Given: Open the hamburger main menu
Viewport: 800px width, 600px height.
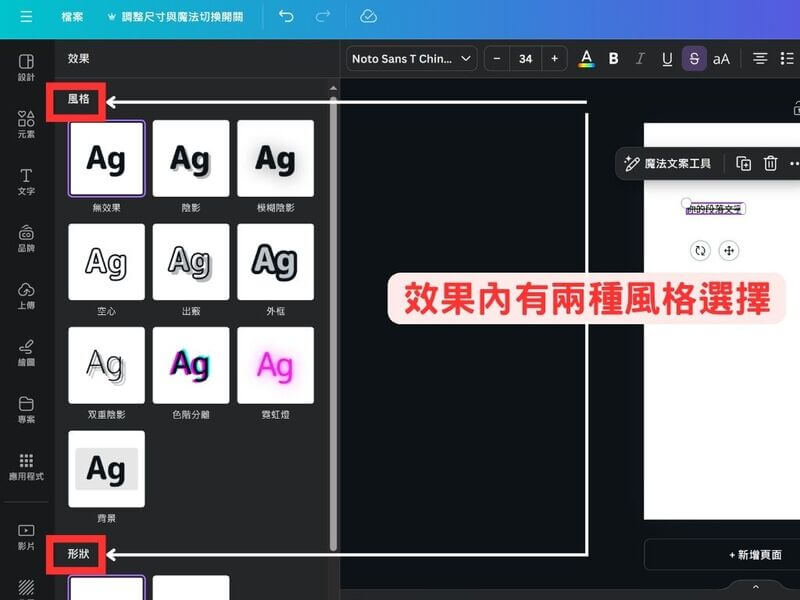Looking at the screenshot, I should [26, 17].
